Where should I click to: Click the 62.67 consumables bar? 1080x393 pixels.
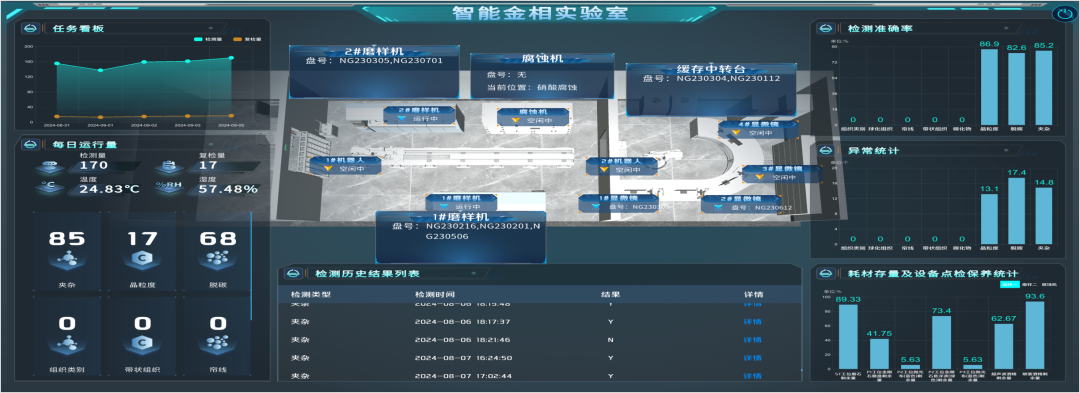click(1004, 346)
